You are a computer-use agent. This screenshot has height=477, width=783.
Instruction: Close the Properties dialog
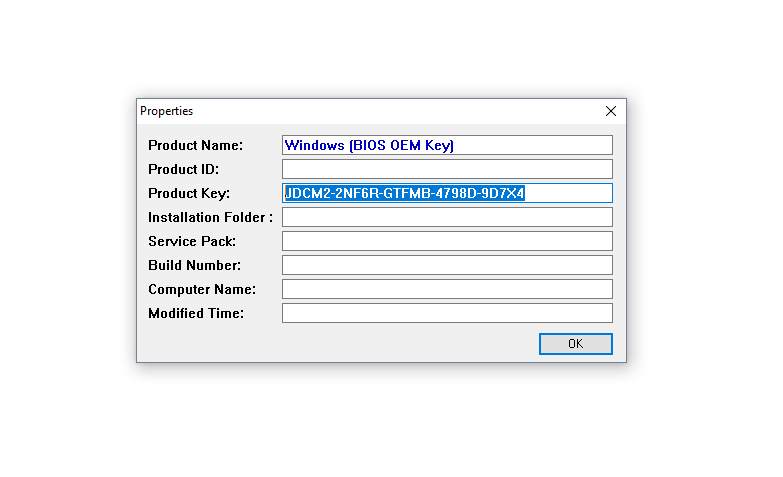[610, 111]
